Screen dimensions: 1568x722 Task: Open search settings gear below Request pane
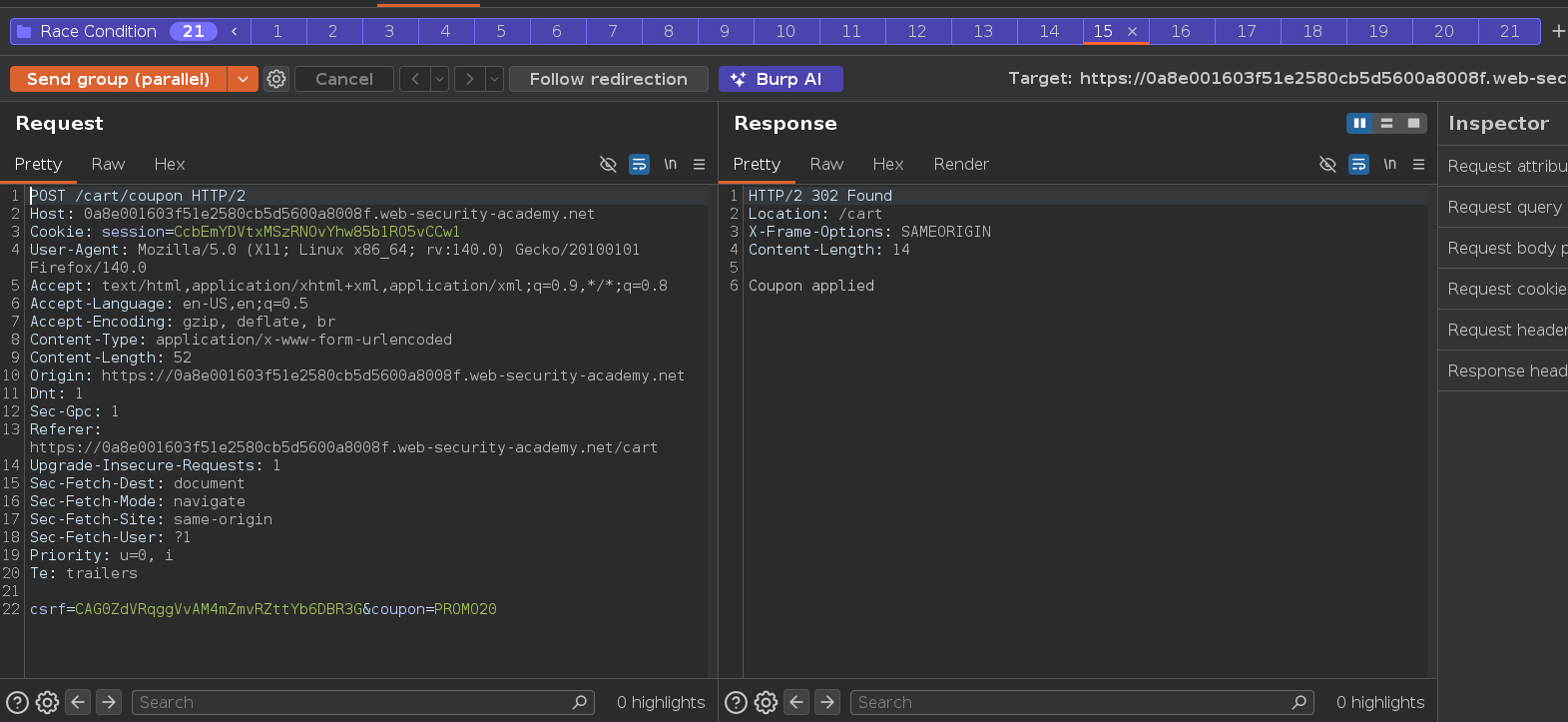(47, 702)
